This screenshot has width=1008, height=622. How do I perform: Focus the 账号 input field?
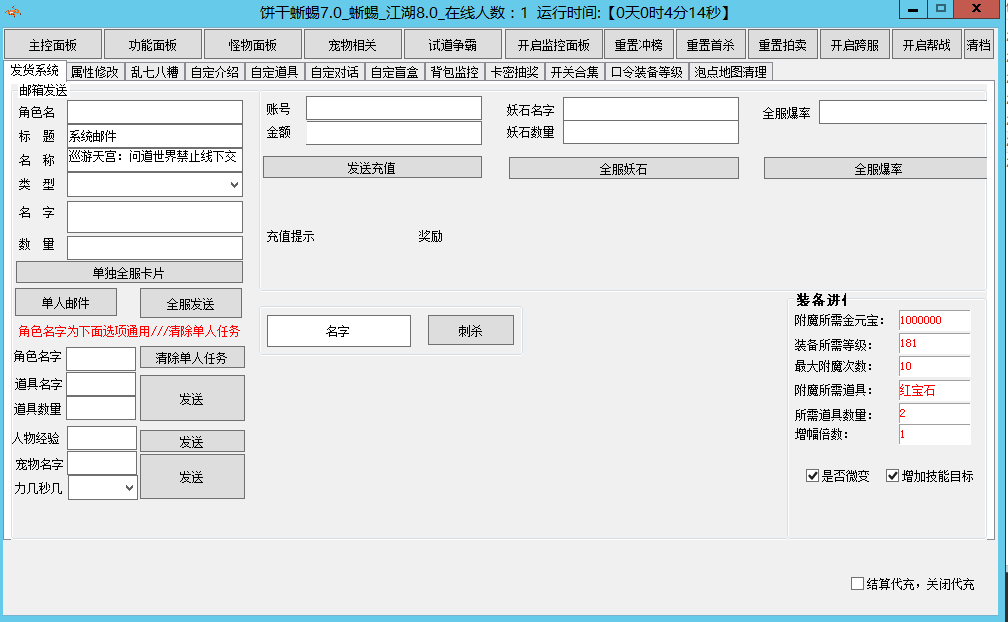393,108
